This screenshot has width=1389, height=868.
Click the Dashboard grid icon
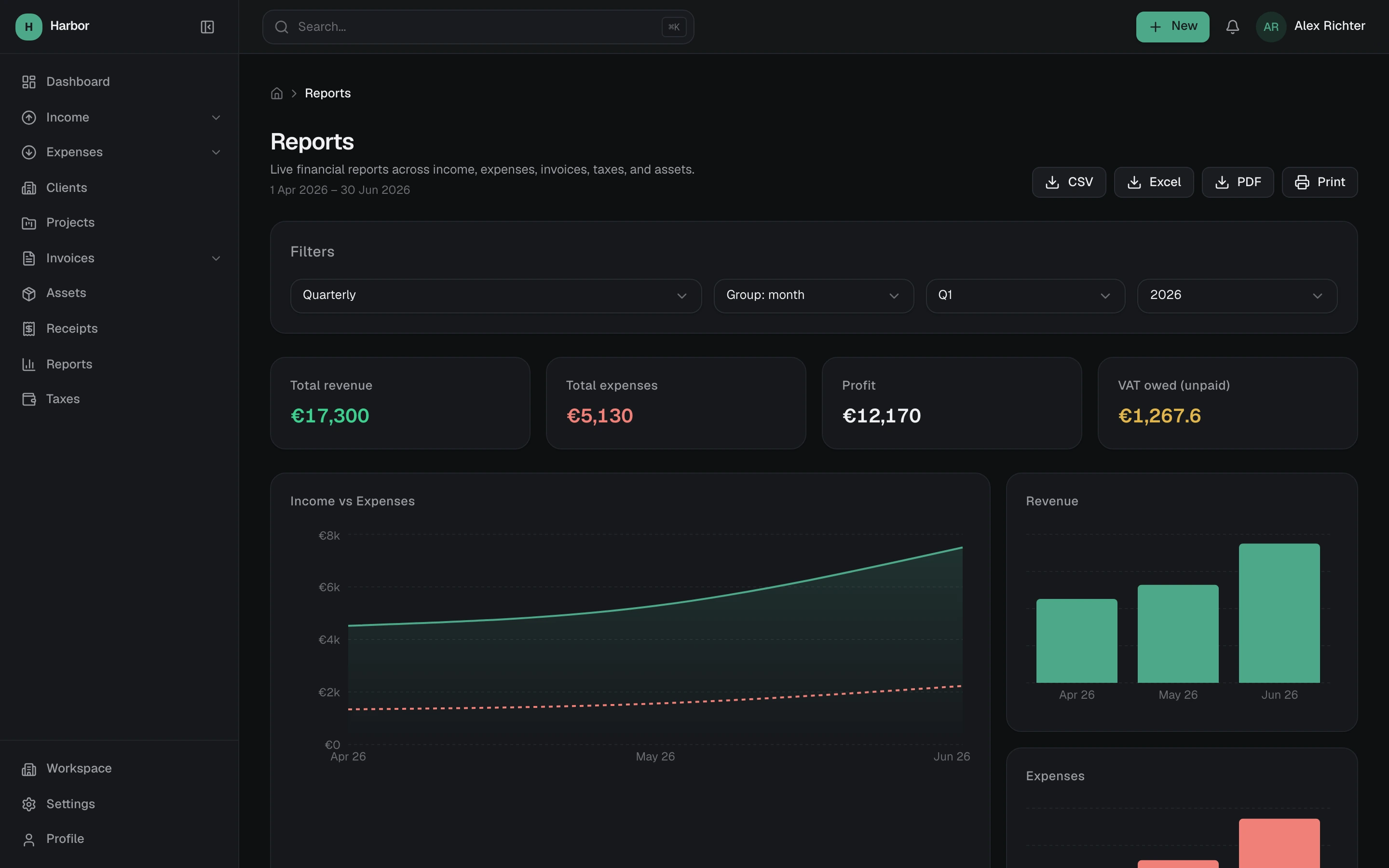(x=29, y=82)
